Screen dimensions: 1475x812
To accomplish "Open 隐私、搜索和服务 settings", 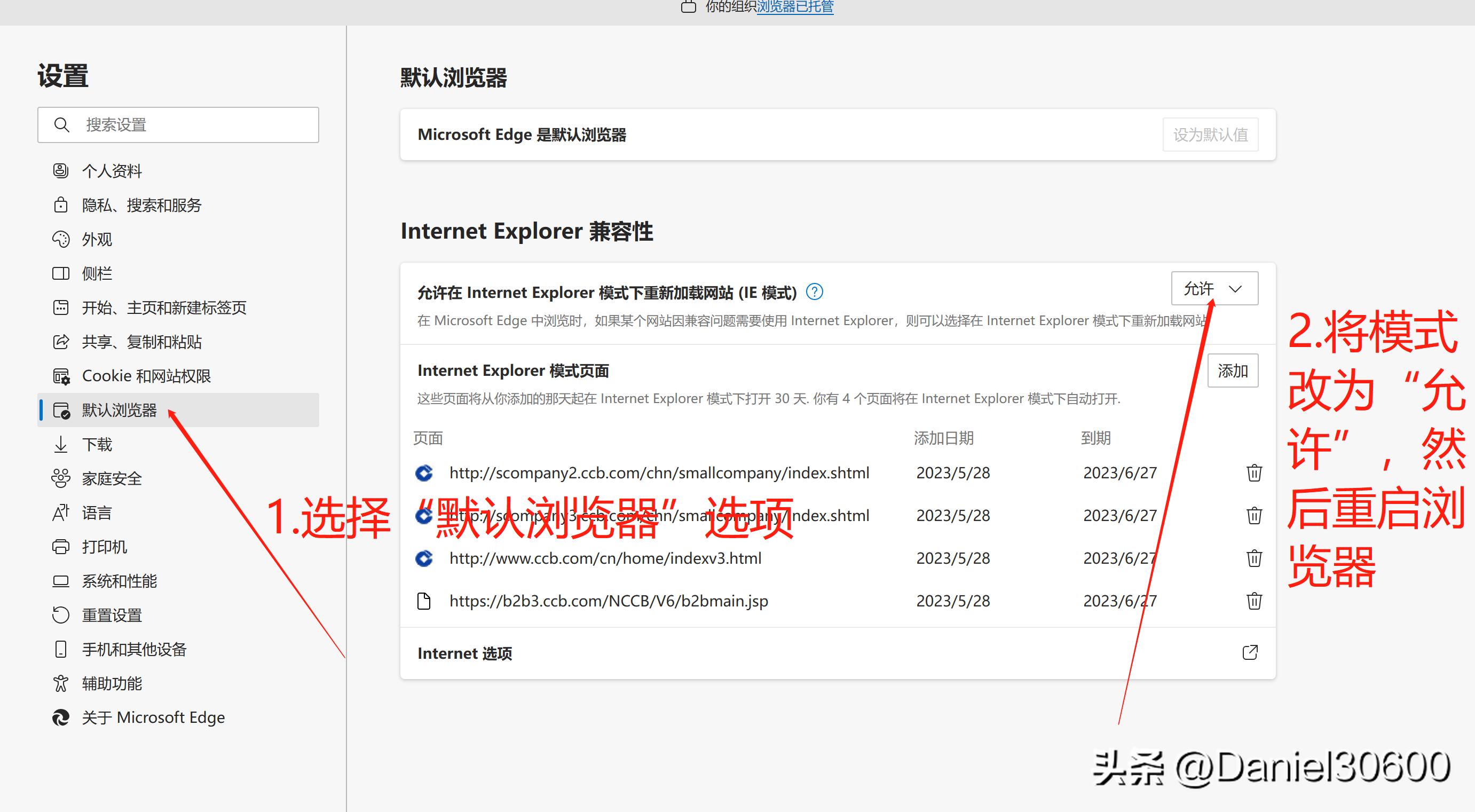I will pos(141,205).
